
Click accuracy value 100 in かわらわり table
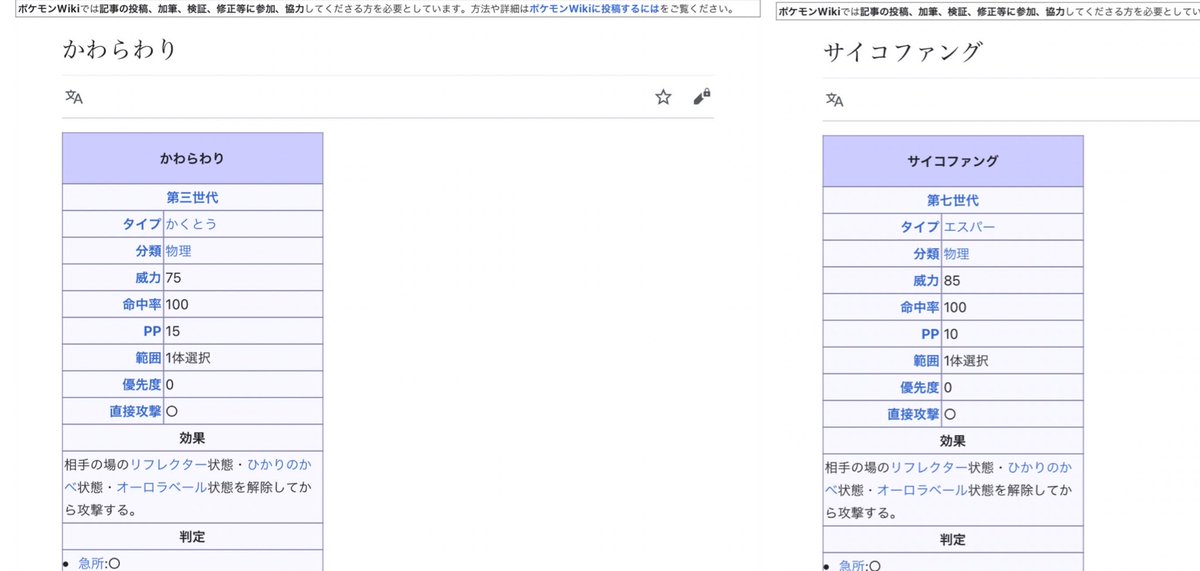tap(177, 304)
